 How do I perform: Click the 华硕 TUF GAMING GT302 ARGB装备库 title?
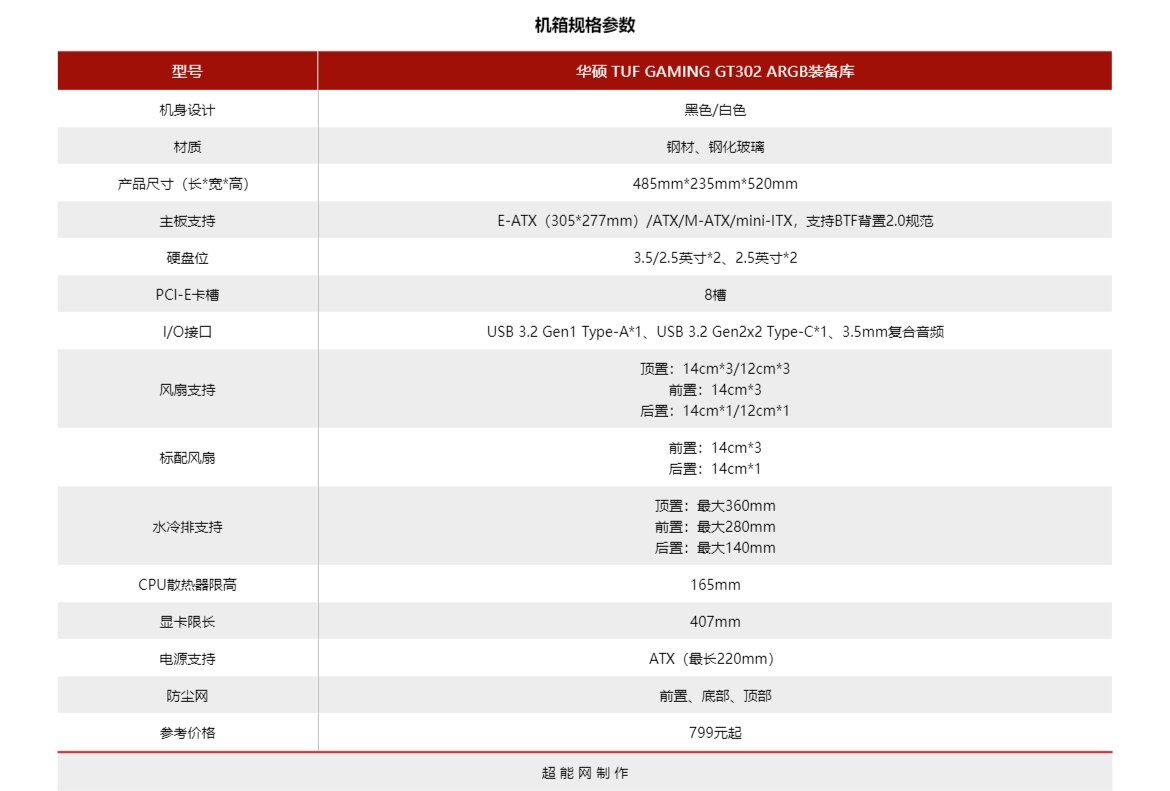pos(714,71)
